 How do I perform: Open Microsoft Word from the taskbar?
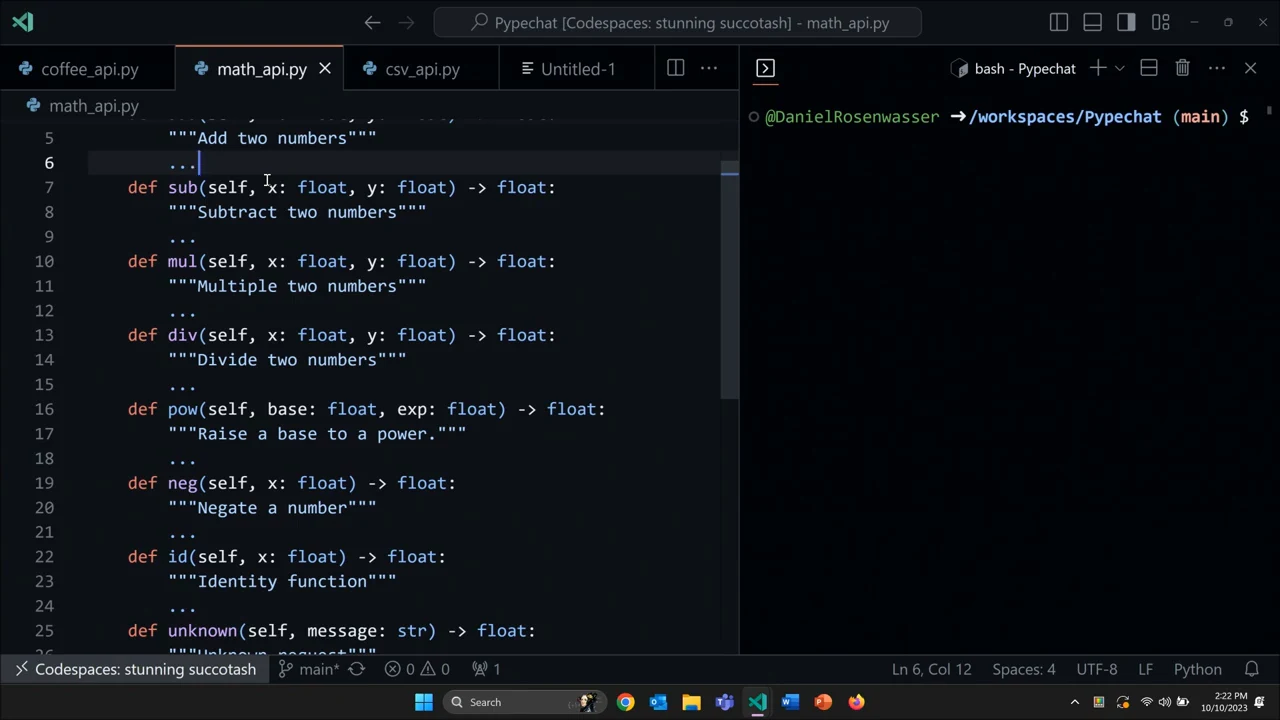point(790,702)
